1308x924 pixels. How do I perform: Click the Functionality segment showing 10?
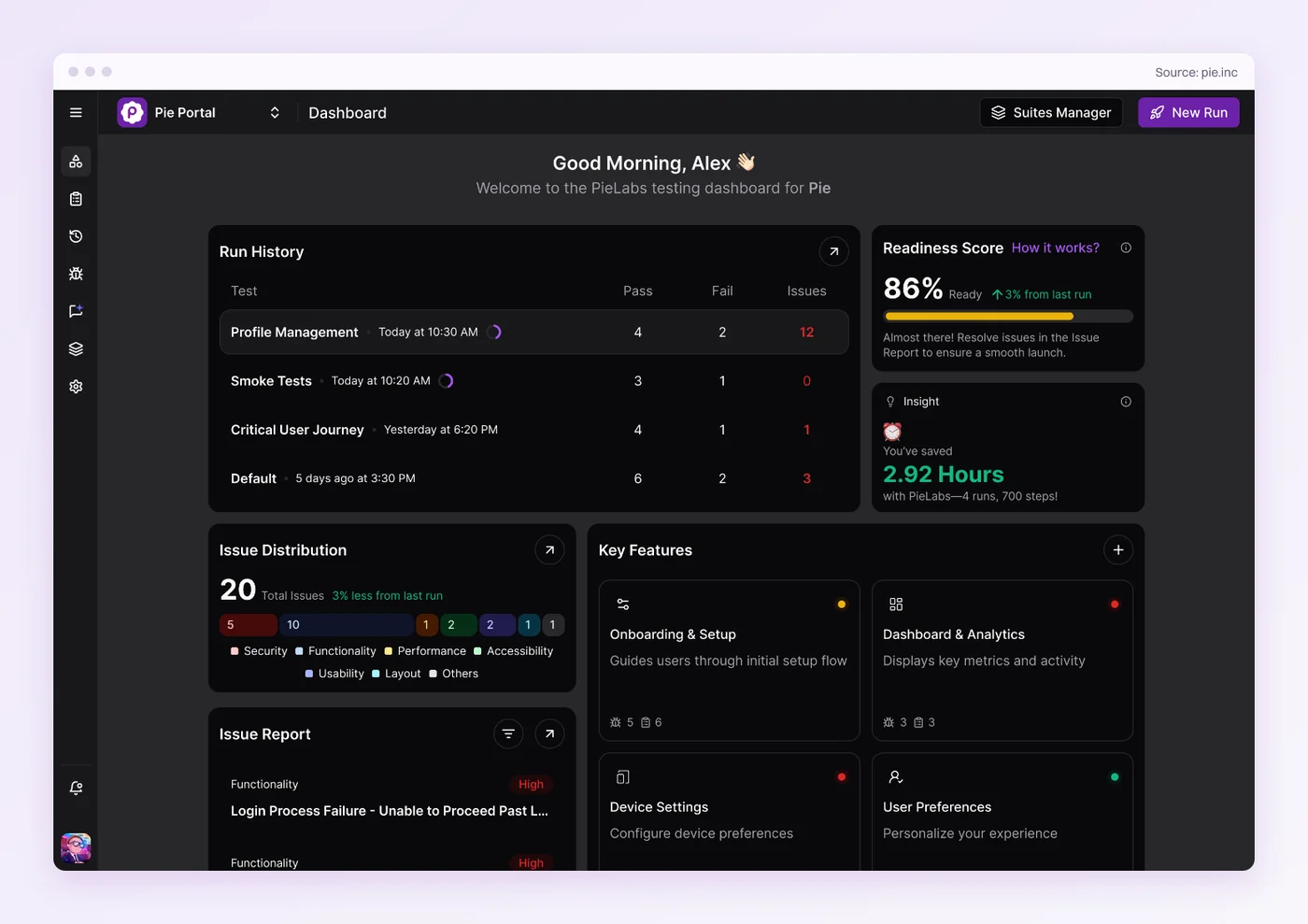(346, 625)
